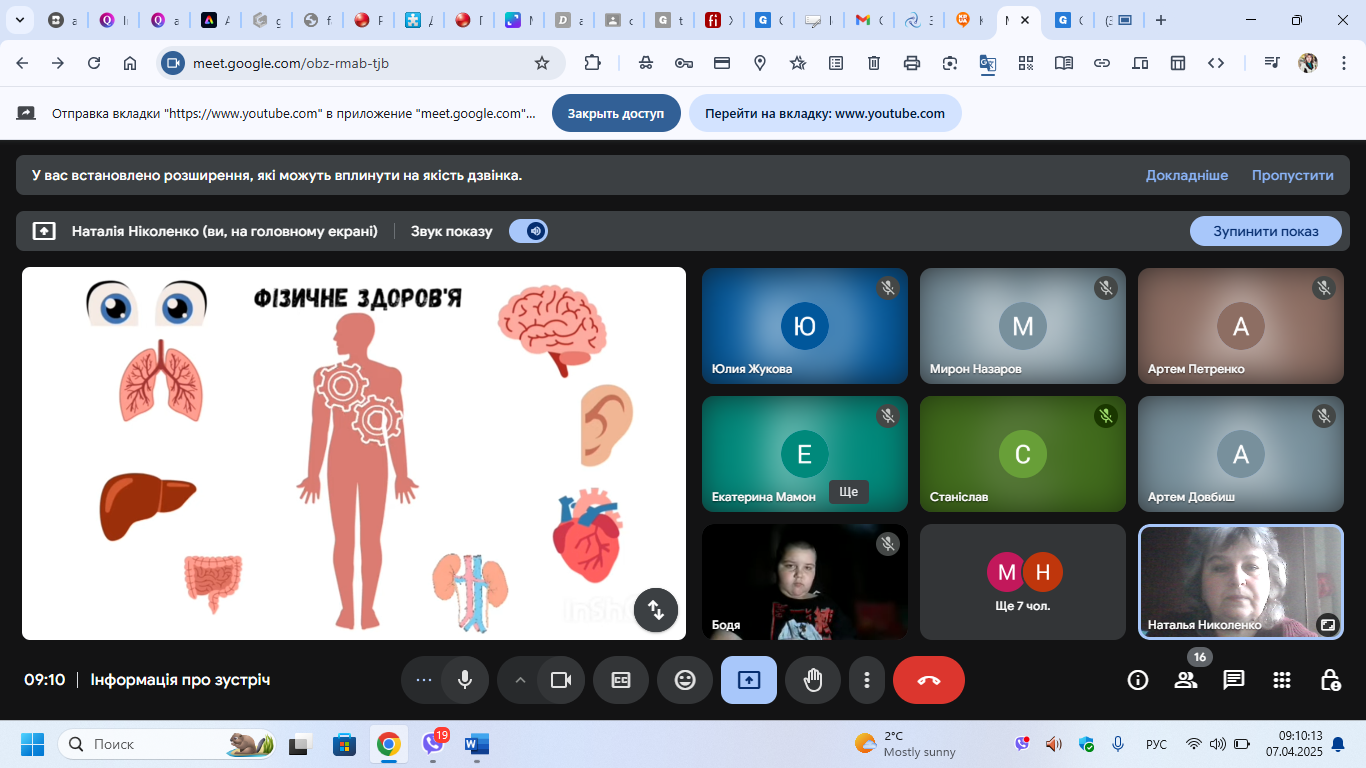Click the present screen button
1366x768 pixels.
coord(749,680)
